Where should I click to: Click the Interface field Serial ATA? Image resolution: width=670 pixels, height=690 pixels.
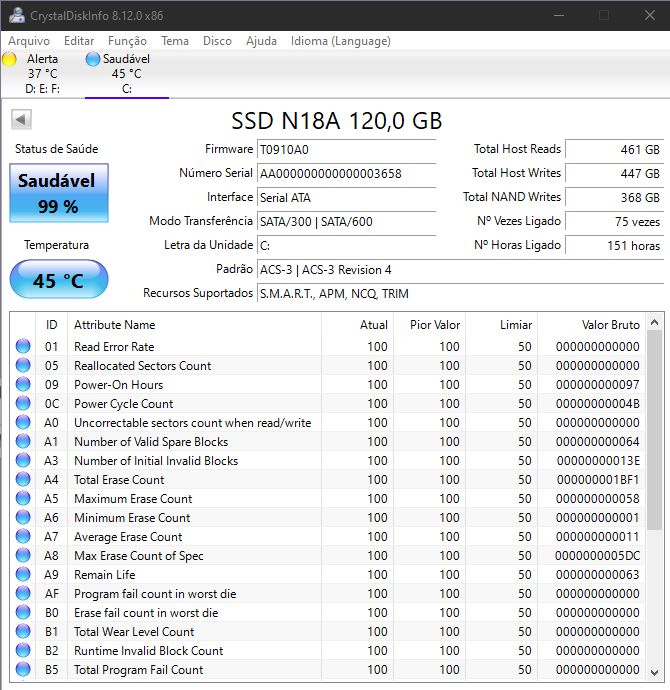point(346,198)
